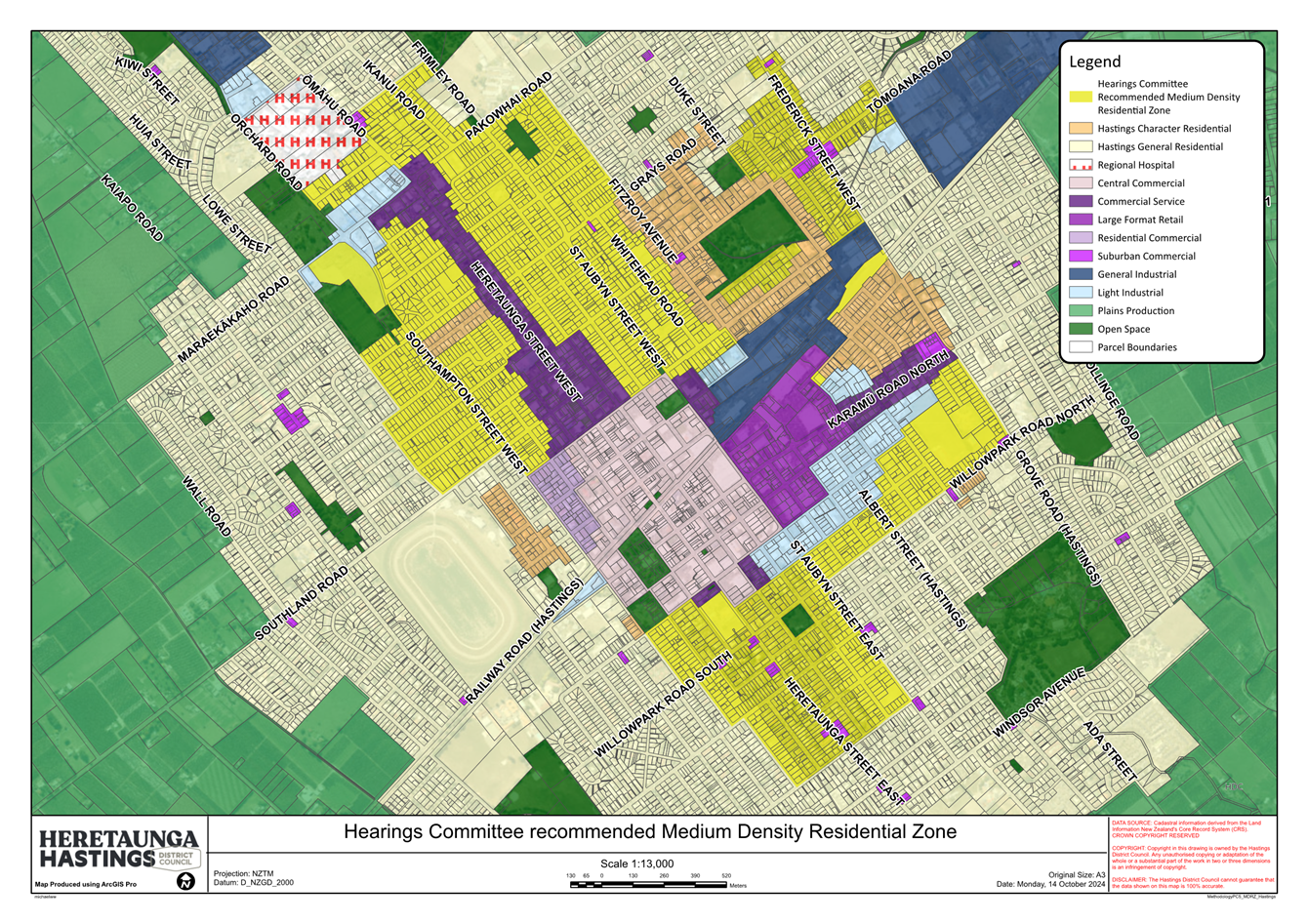Click the red DISCLAIMER notice
The image size is (1308, 924).
click(1193, 882)
